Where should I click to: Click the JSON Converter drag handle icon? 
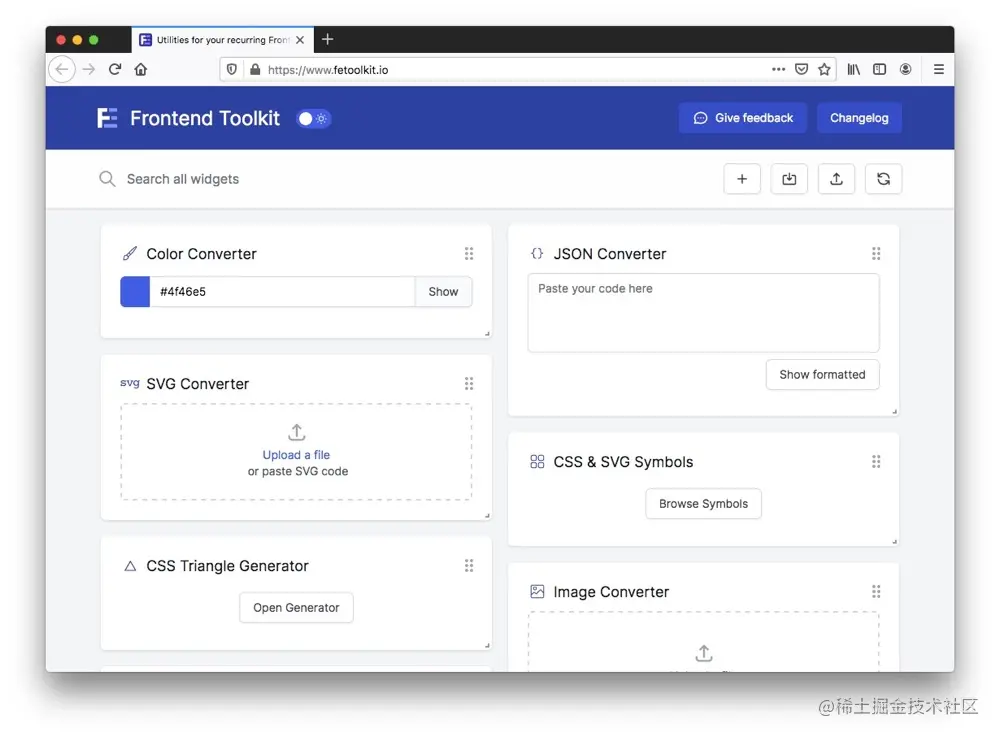pos(876,254)
